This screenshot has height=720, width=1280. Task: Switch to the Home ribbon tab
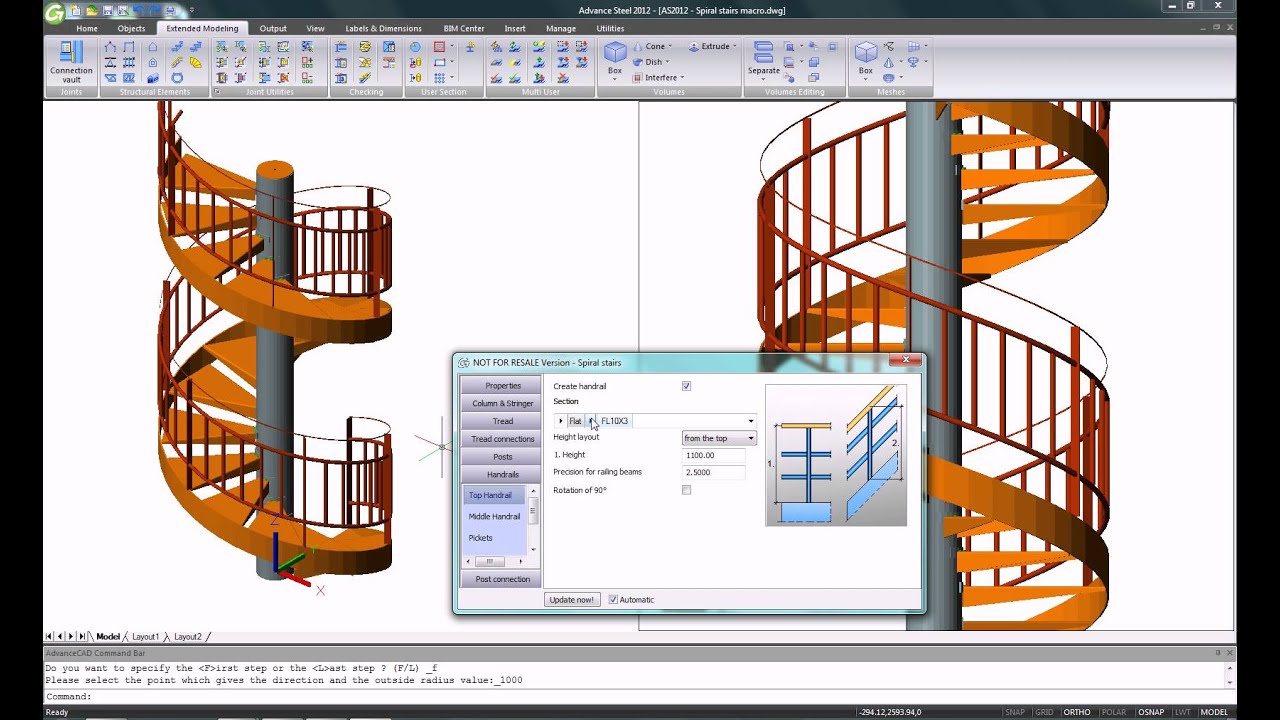pos(87,28)
